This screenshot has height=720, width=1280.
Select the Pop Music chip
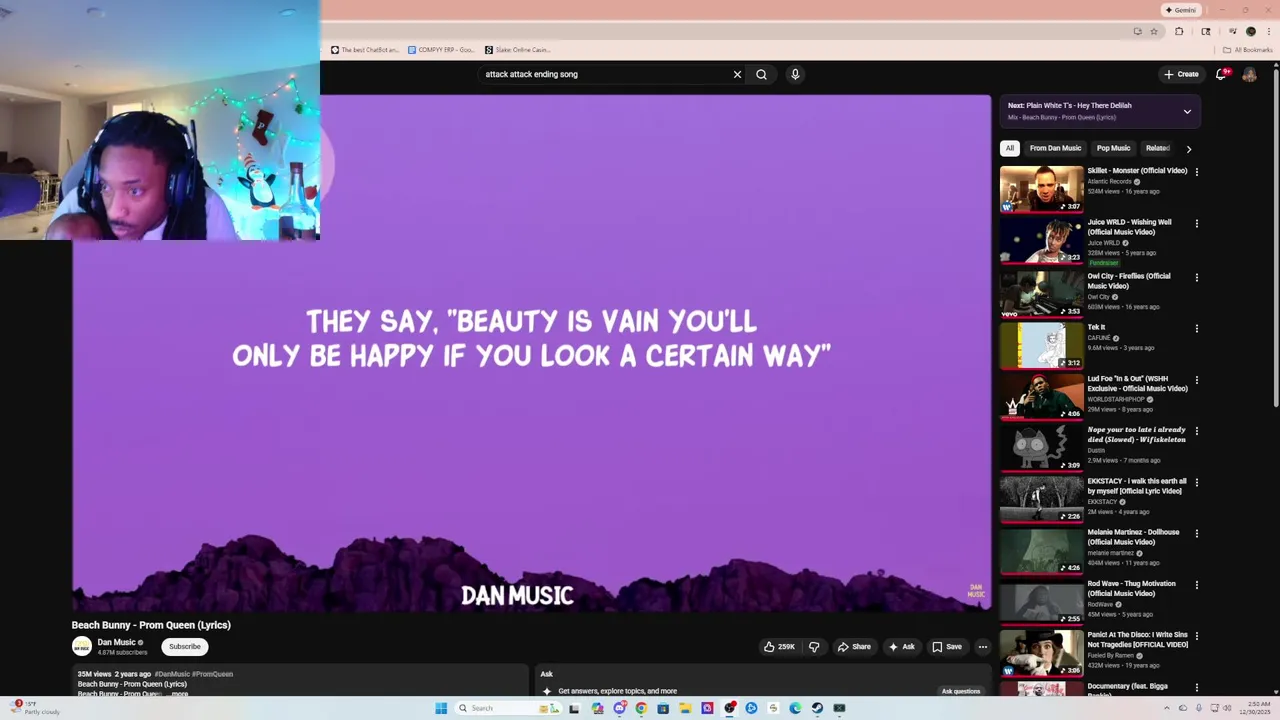pos(1113,148)
